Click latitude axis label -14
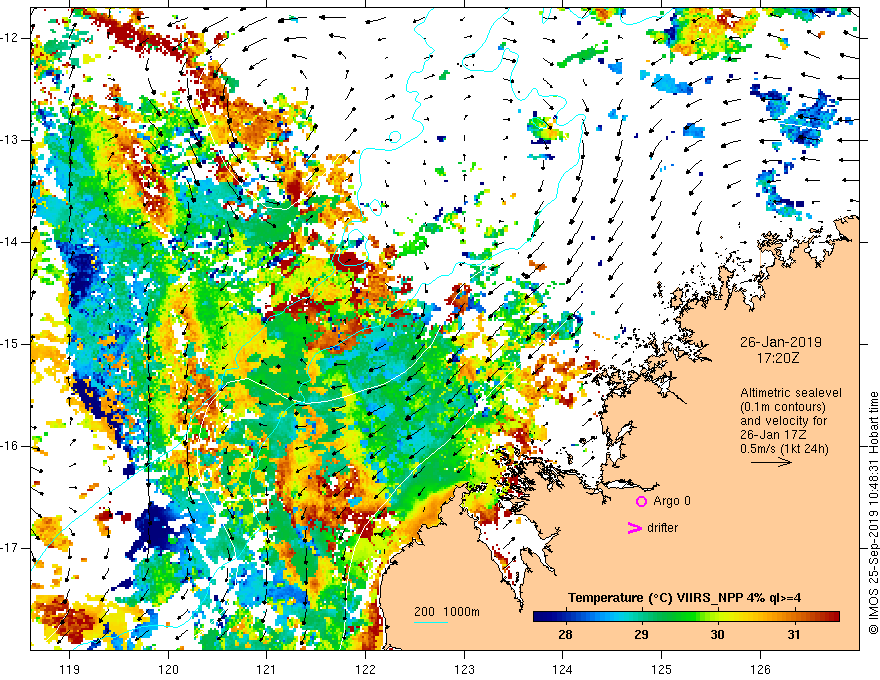The width and height of the screenshot is (880, 680). (11, 242)
